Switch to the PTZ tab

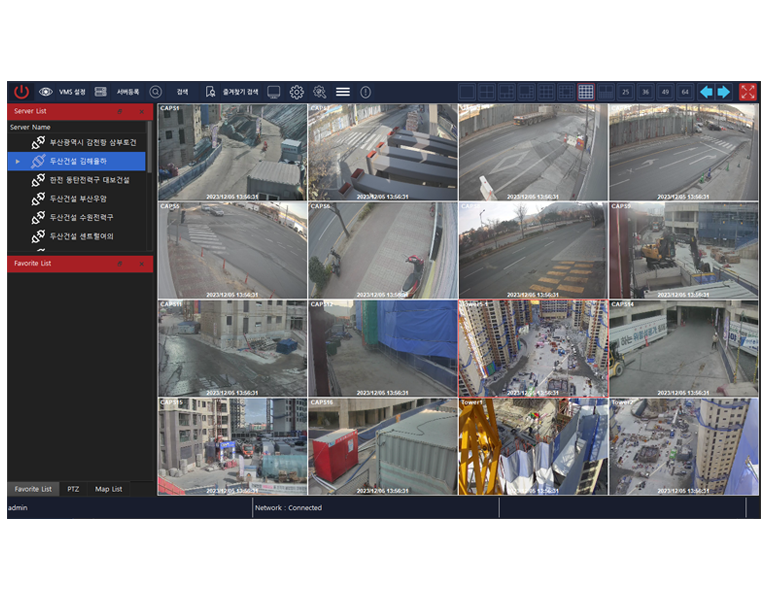coord(73,489)
